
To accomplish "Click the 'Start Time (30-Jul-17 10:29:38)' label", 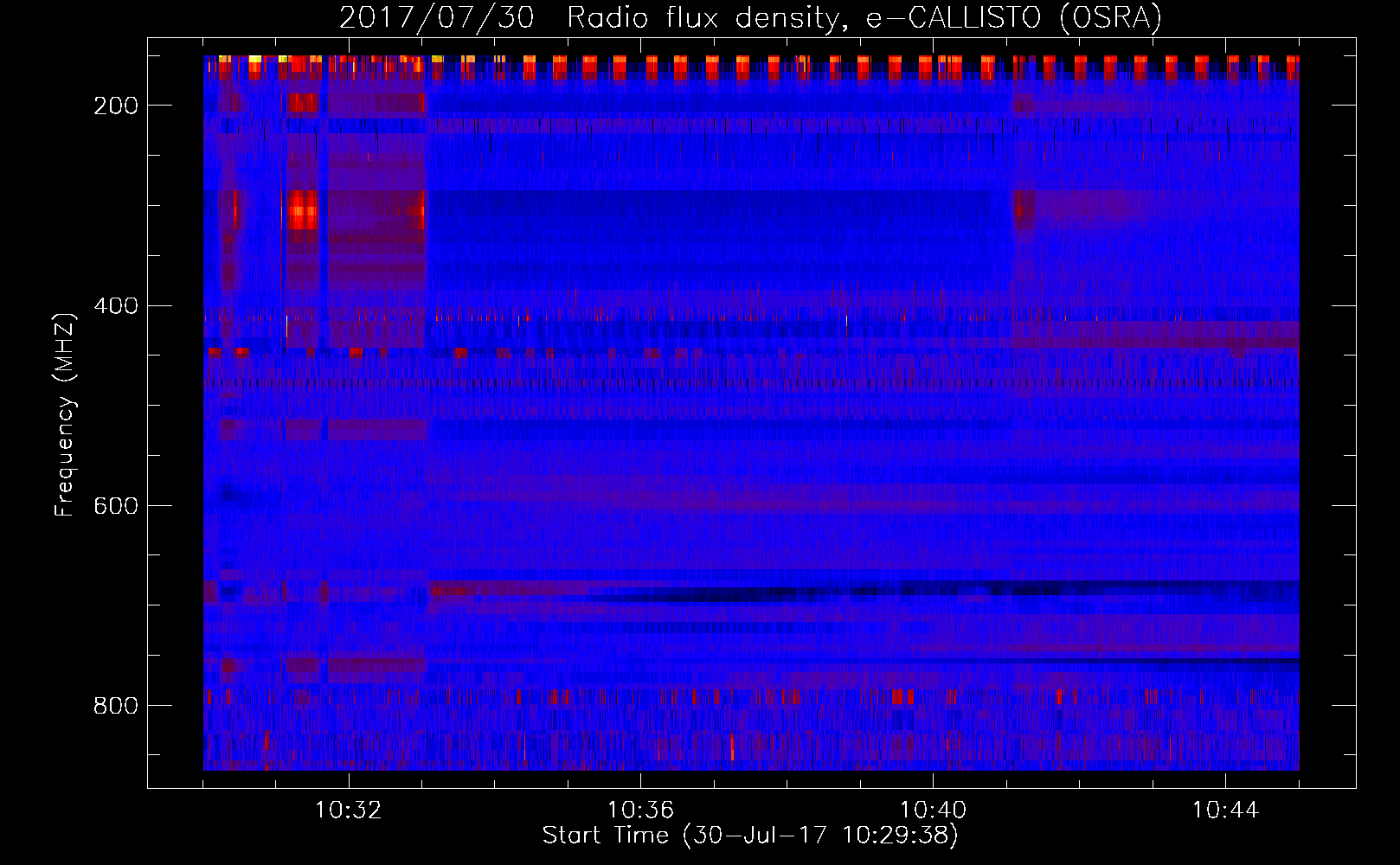I will tap(750, 836).
